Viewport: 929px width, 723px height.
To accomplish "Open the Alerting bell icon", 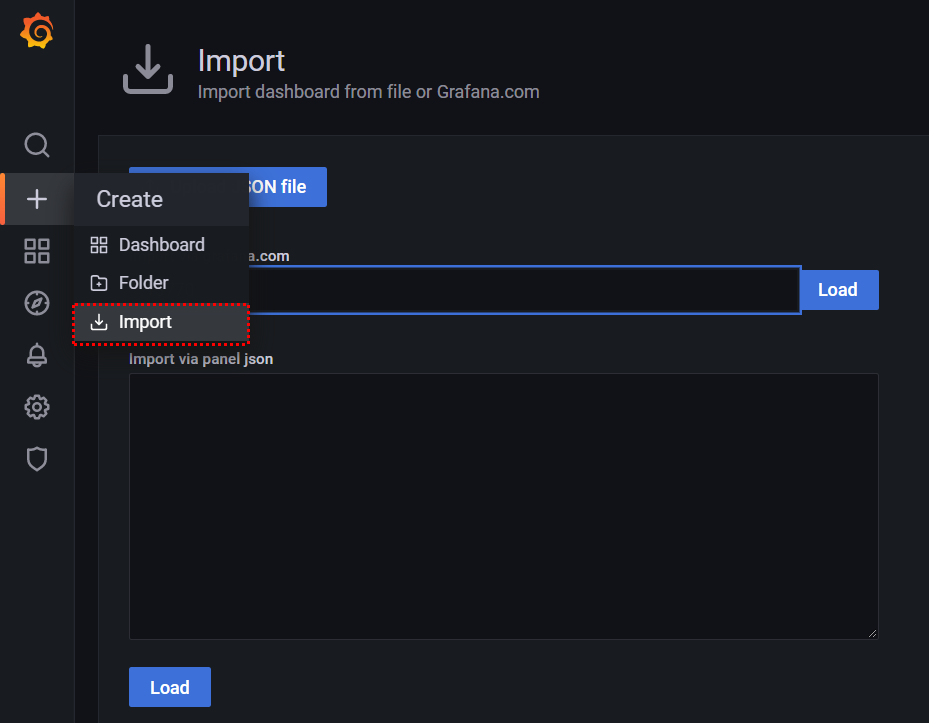I will [x=37, y=355].
